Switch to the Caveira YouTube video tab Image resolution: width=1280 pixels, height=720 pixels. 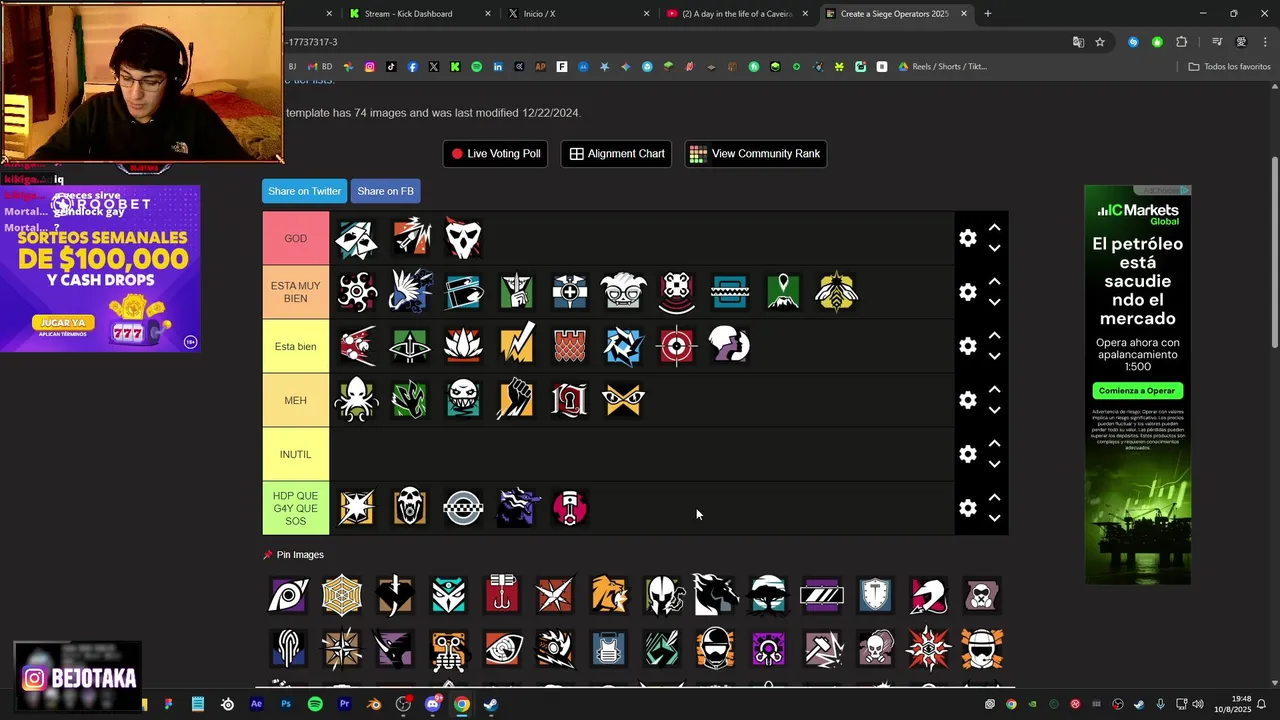coord(738,14)
